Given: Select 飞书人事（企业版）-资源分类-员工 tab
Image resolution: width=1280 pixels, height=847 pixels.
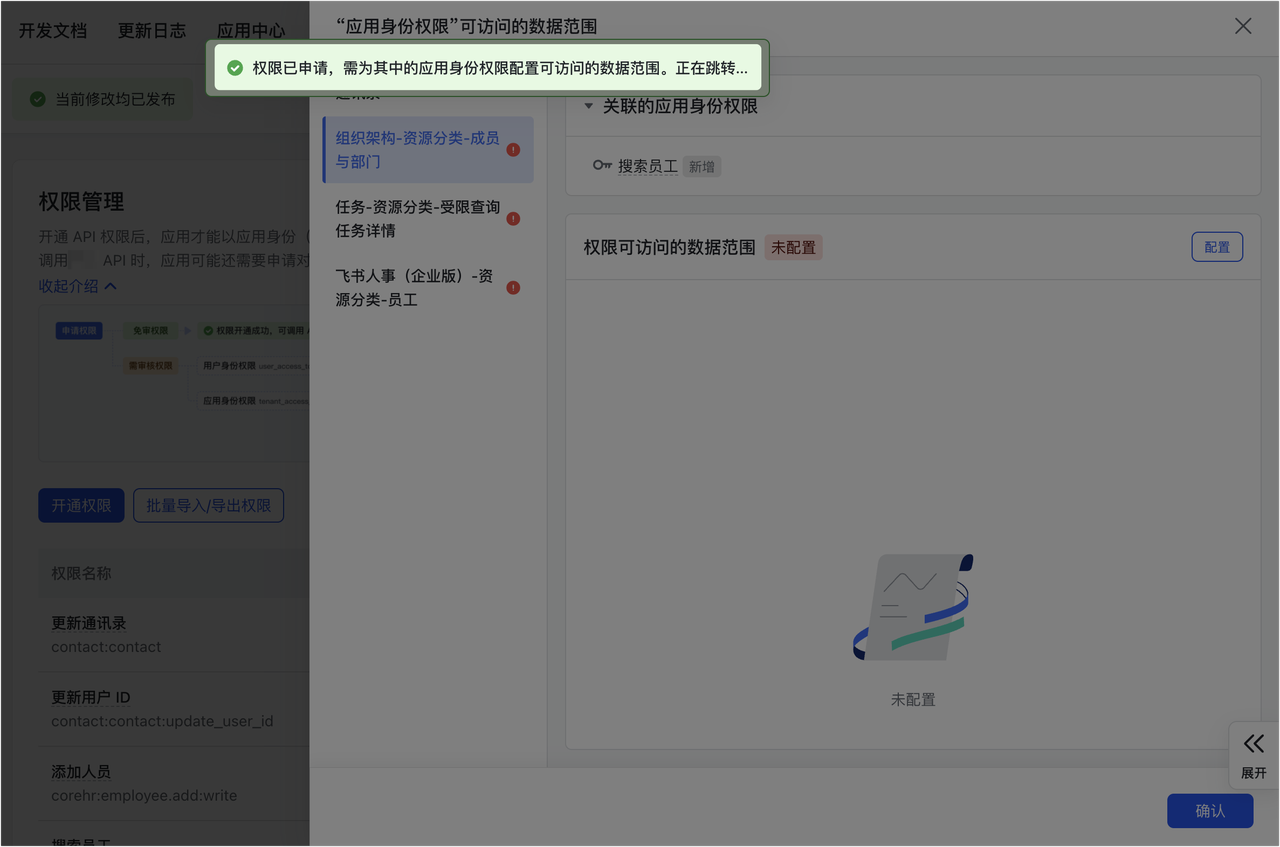Looking at the screenshot, I should 414,288.
